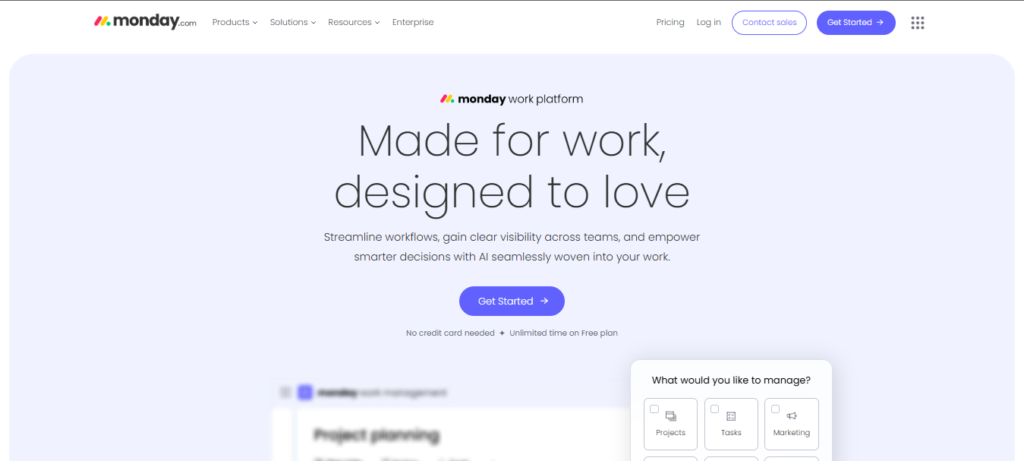Check the Marketing checkbox
The height and width of the screenshot is (461, 1024).
click(x=775, y=409)
